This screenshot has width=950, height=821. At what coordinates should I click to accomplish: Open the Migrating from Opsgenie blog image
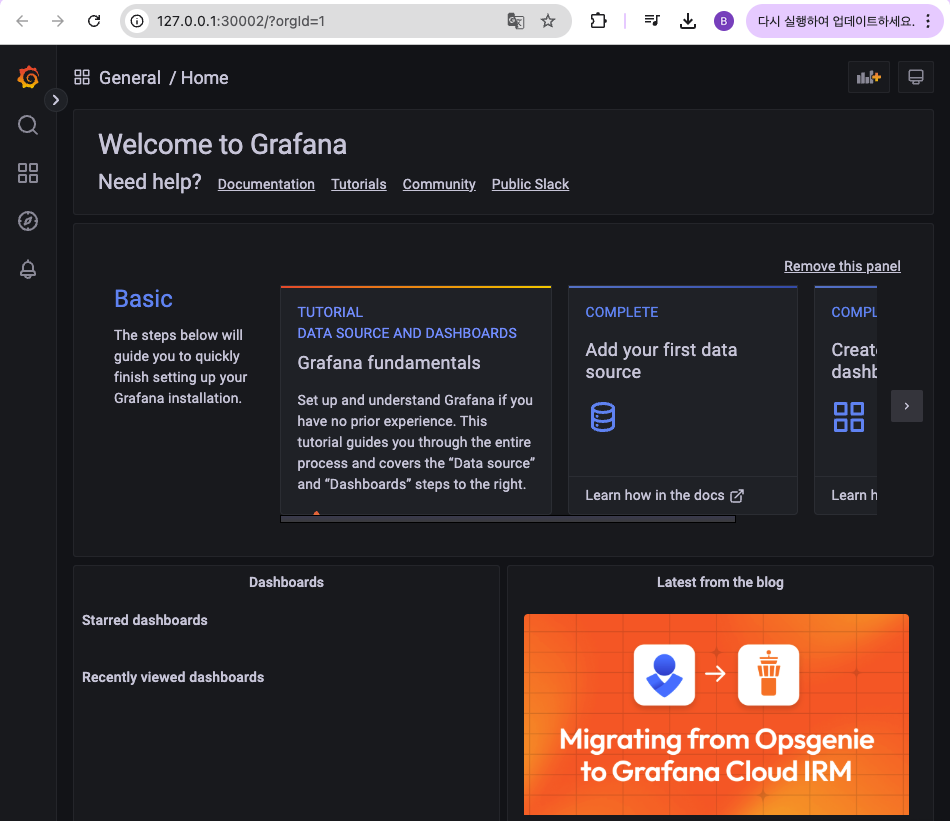pyautogui.click(x=716, y=714)
